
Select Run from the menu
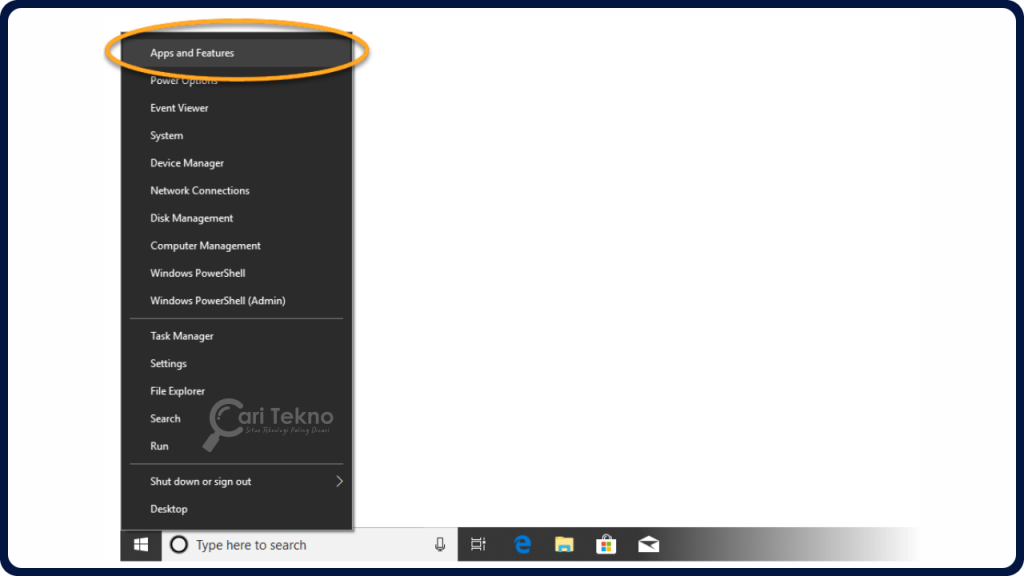click(x=158, y=445)
